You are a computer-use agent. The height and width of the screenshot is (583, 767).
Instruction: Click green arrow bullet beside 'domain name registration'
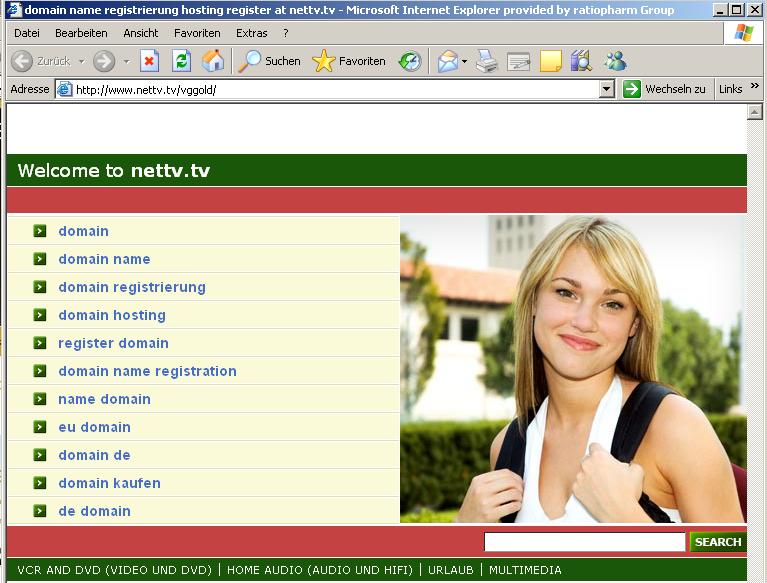click(40, 371)
